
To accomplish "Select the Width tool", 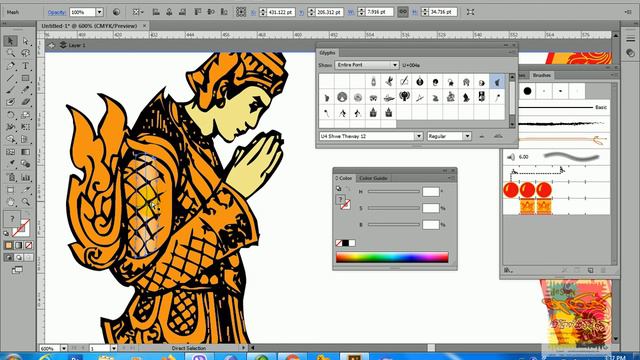I will tap(11, 127).
